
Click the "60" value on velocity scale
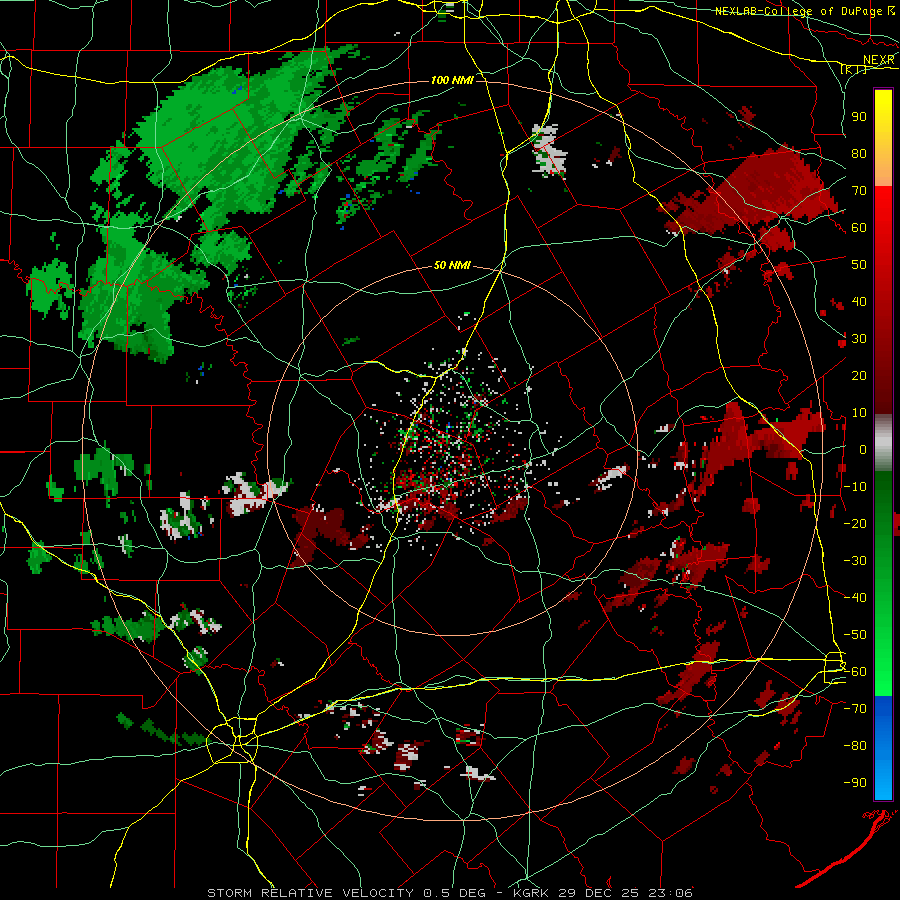859,227
